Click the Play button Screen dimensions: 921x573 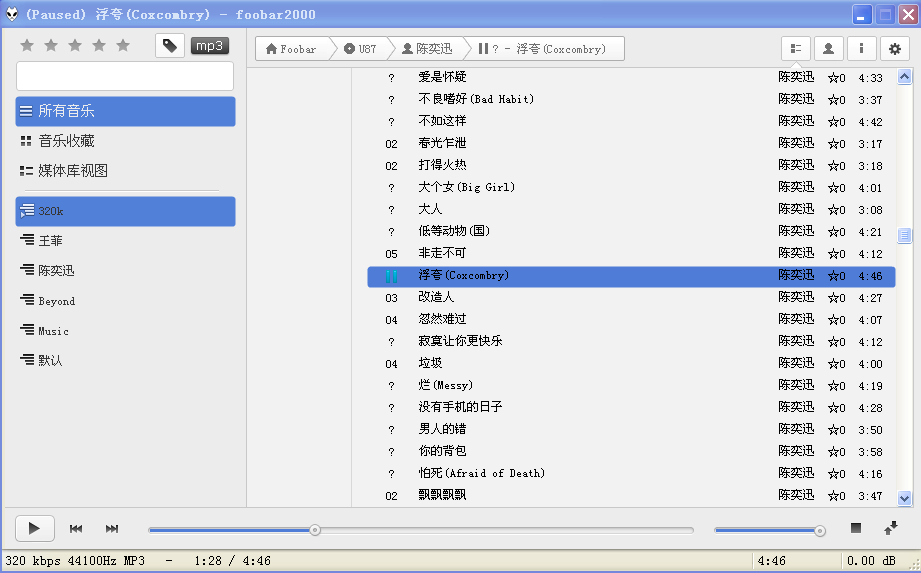coord(35,528)
